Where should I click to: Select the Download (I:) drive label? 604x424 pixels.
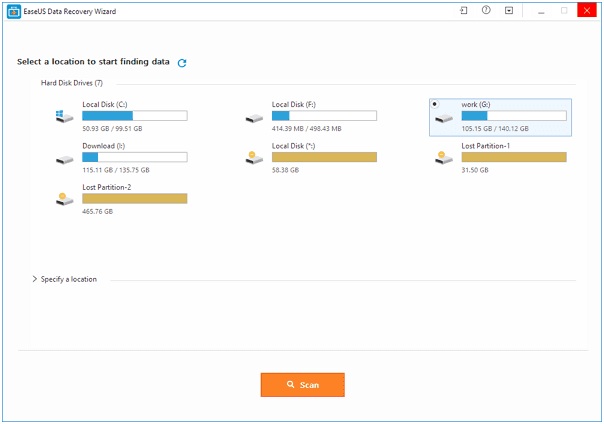point(103,146)
